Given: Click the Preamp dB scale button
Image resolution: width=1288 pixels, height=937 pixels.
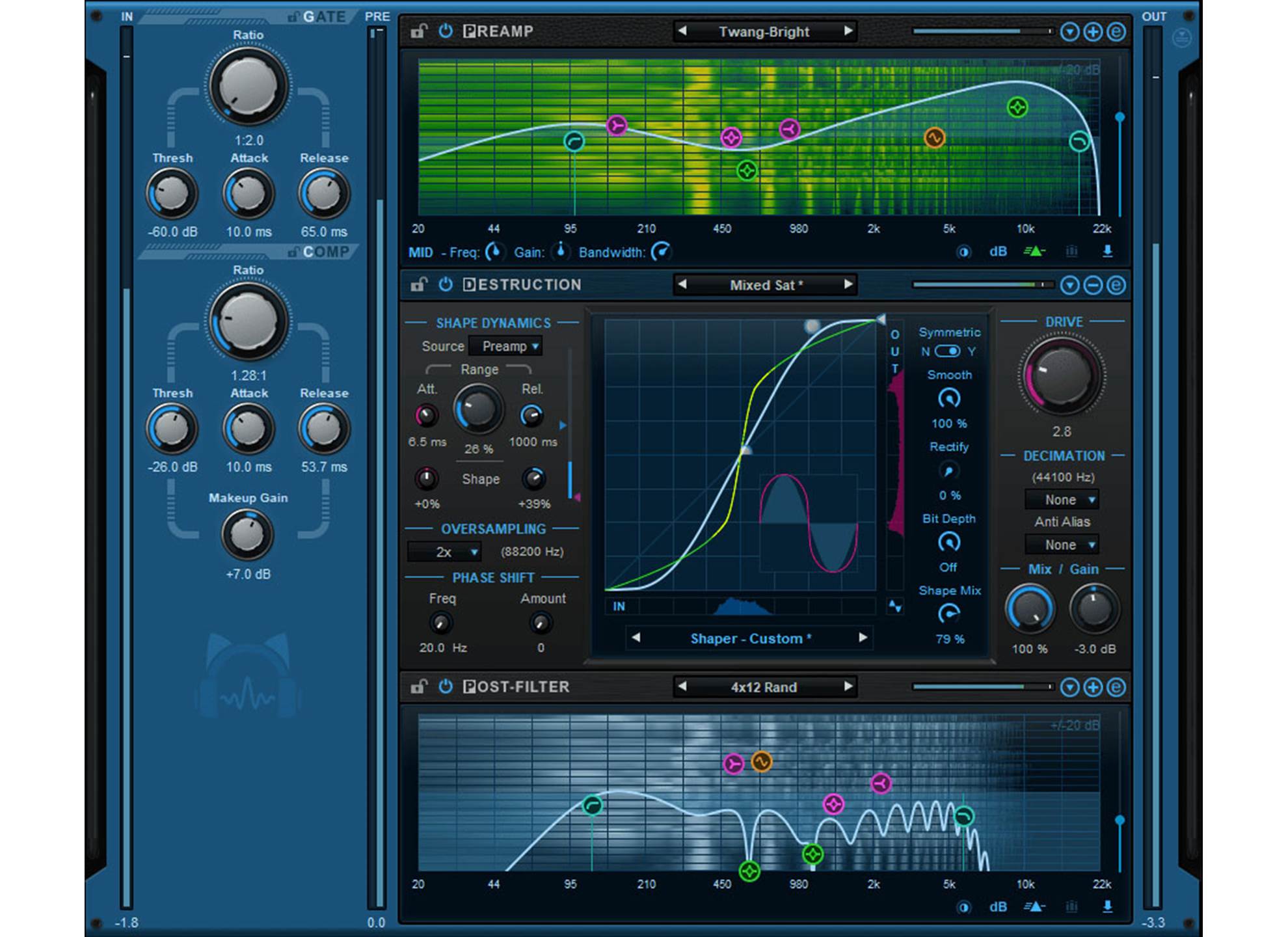Looking at the screenshot, I should [x=998, y=251].
